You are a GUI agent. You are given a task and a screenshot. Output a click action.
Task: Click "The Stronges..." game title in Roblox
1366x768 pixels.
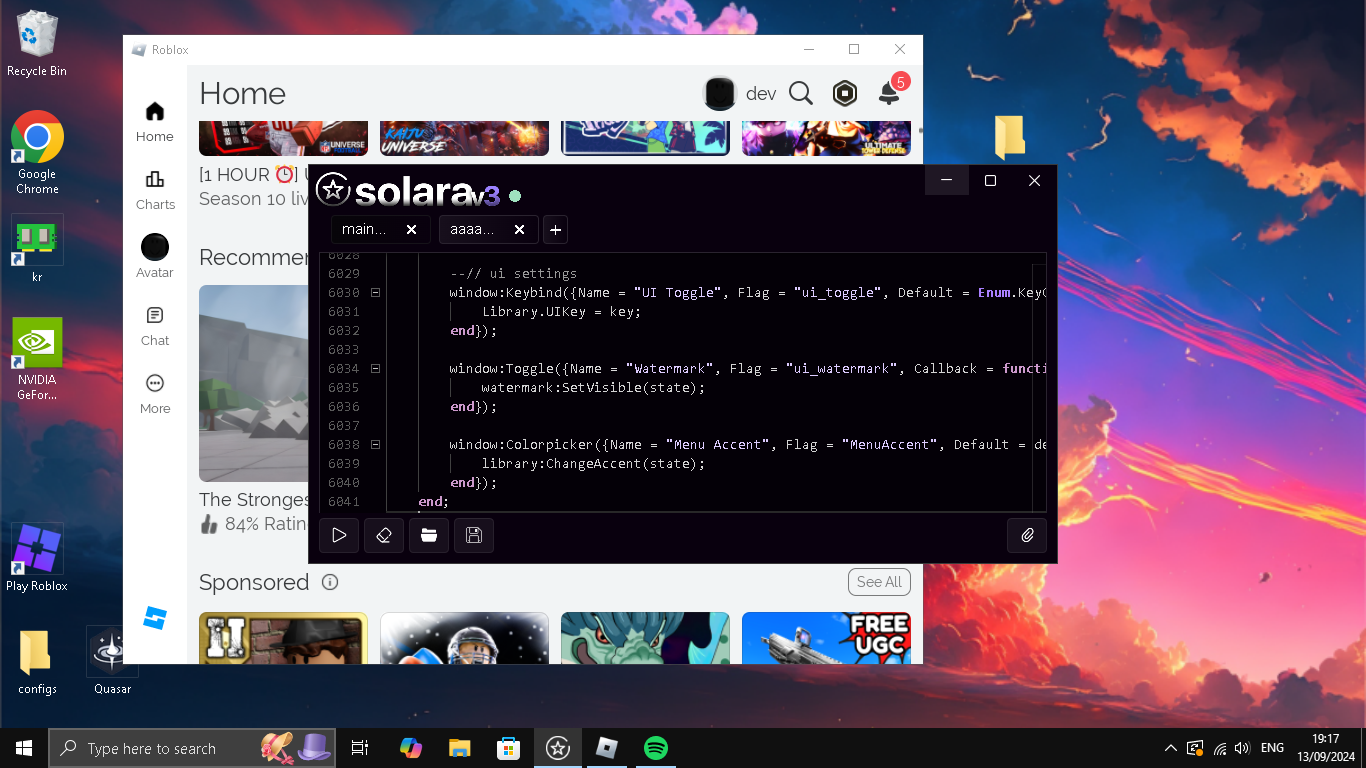(254, 499)
